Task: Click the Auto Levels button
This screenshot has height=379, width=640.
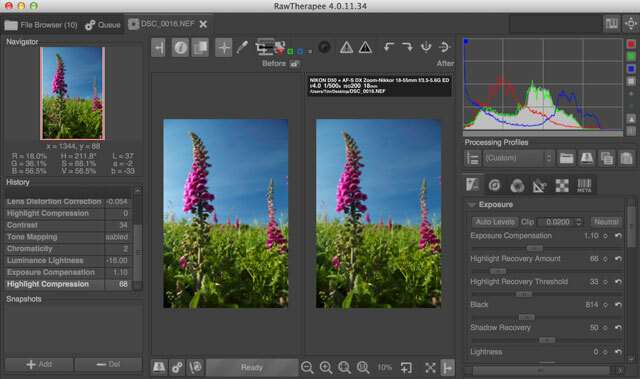Action: coord(495,222)
